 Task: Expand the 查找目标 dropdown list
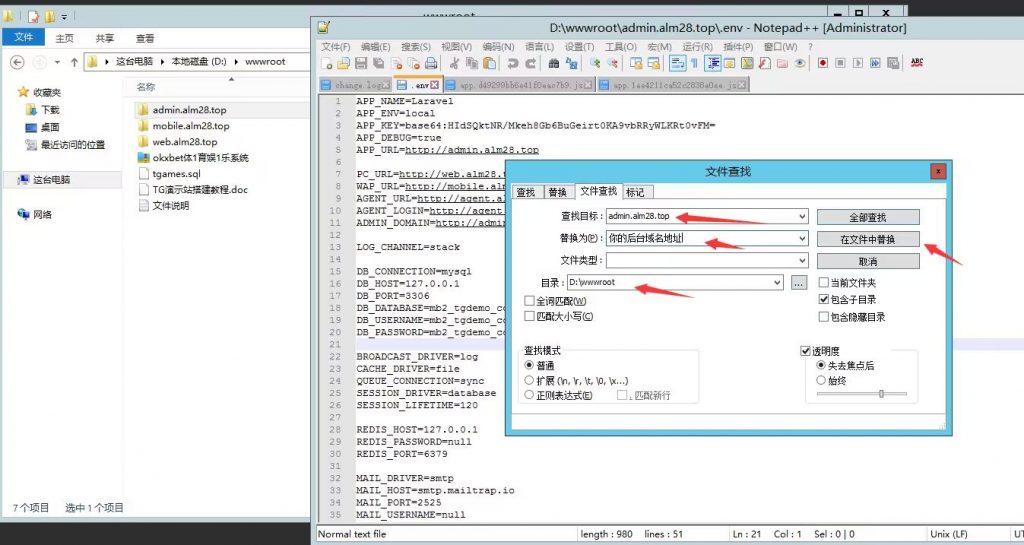pyautogui.click(x=801, y=216)
